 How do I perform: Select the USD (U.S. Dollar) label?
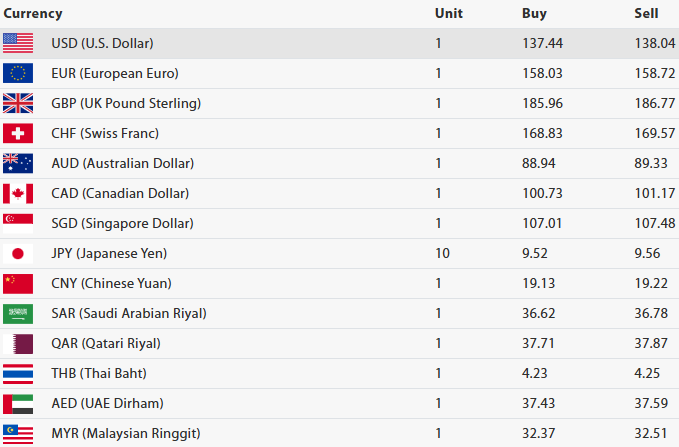click(x=102, y=43)
